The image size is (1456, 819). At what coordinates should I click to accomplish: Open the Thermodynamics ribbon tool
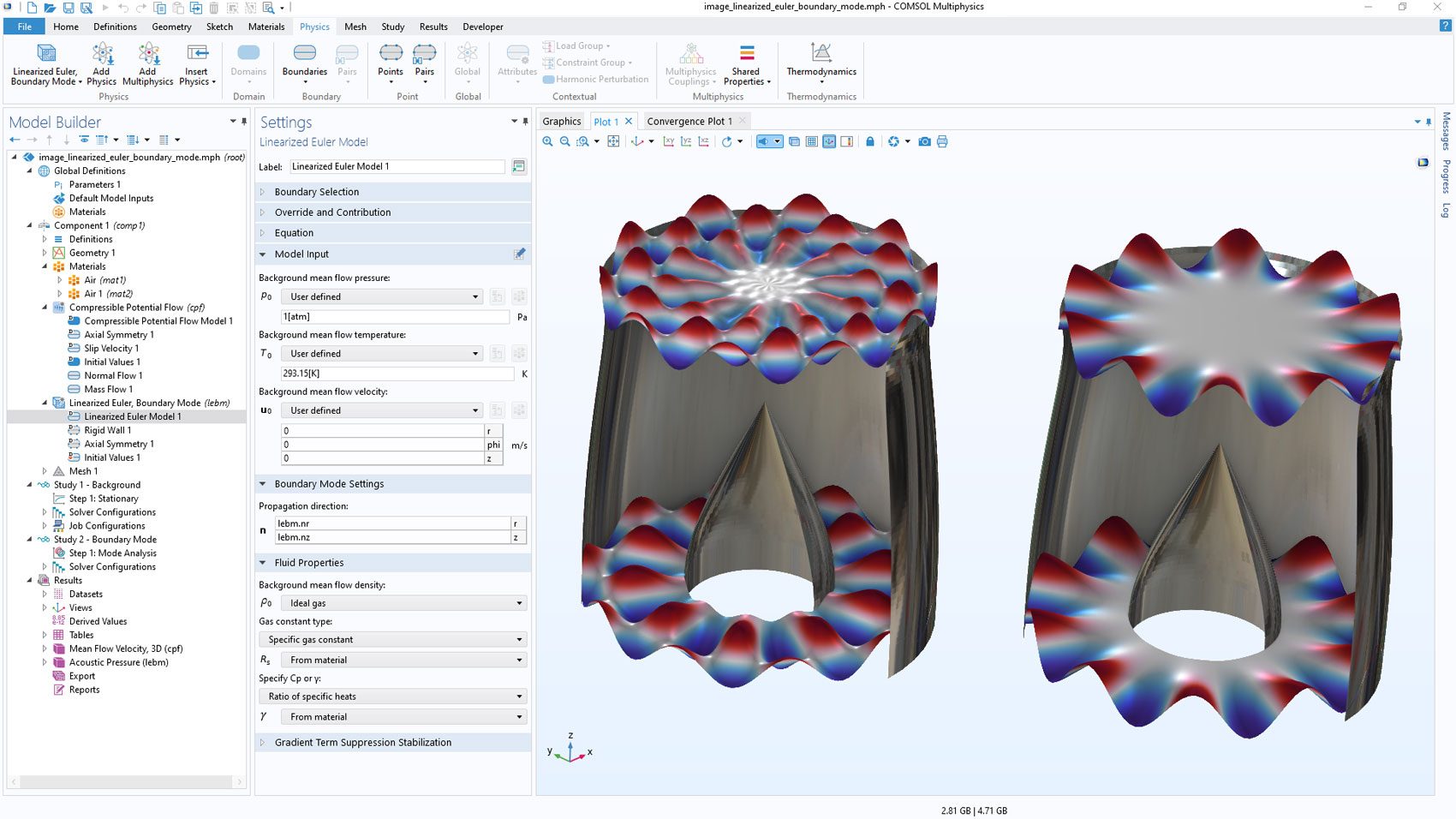(x=820, y=64)
